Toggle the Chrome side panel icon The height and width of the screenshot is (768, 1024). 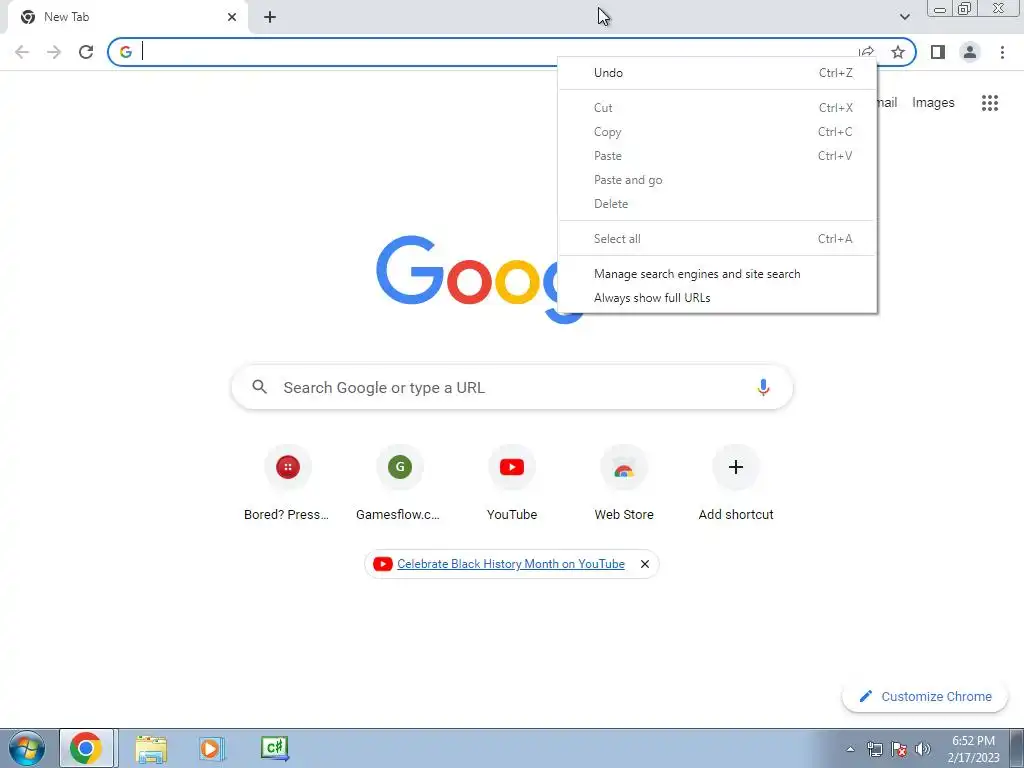click(x=938, y=52)
